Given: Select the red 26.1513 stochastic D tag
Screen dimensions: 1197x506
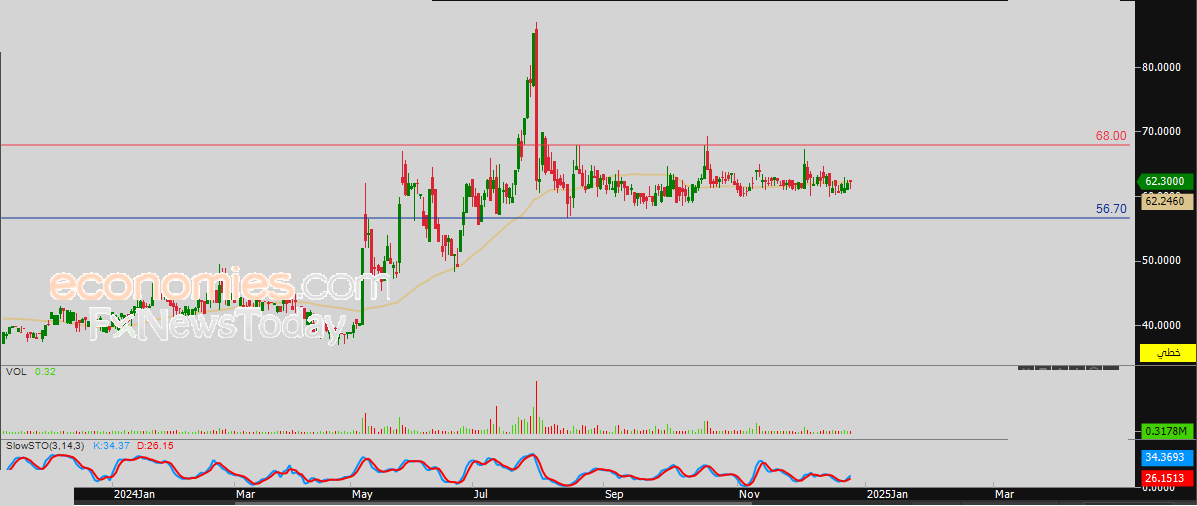Looking at the screenshot, I should (x=1166, y=479).
